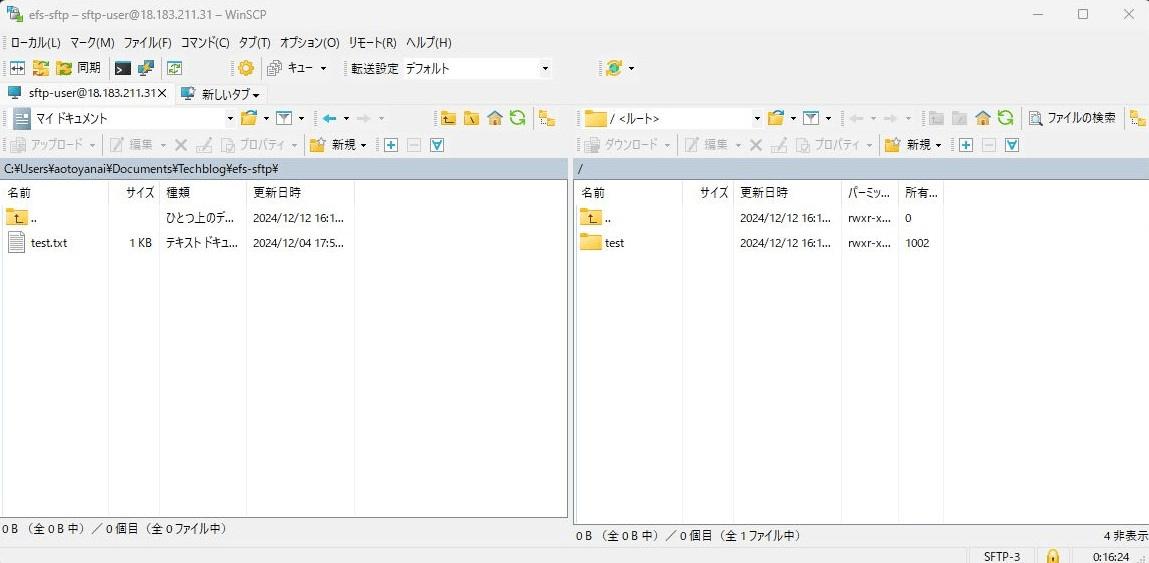Open the オプション(O) menu

[310, 43]
